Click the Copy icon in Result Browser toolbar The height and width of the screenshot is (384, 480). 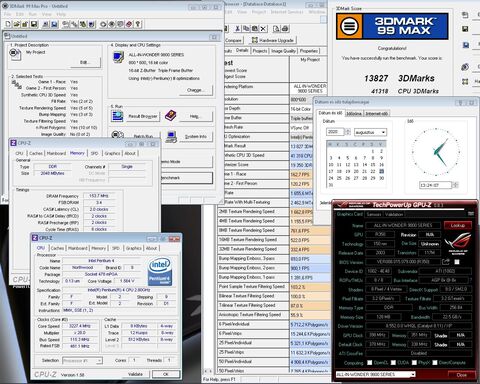(x=246, y=29)
